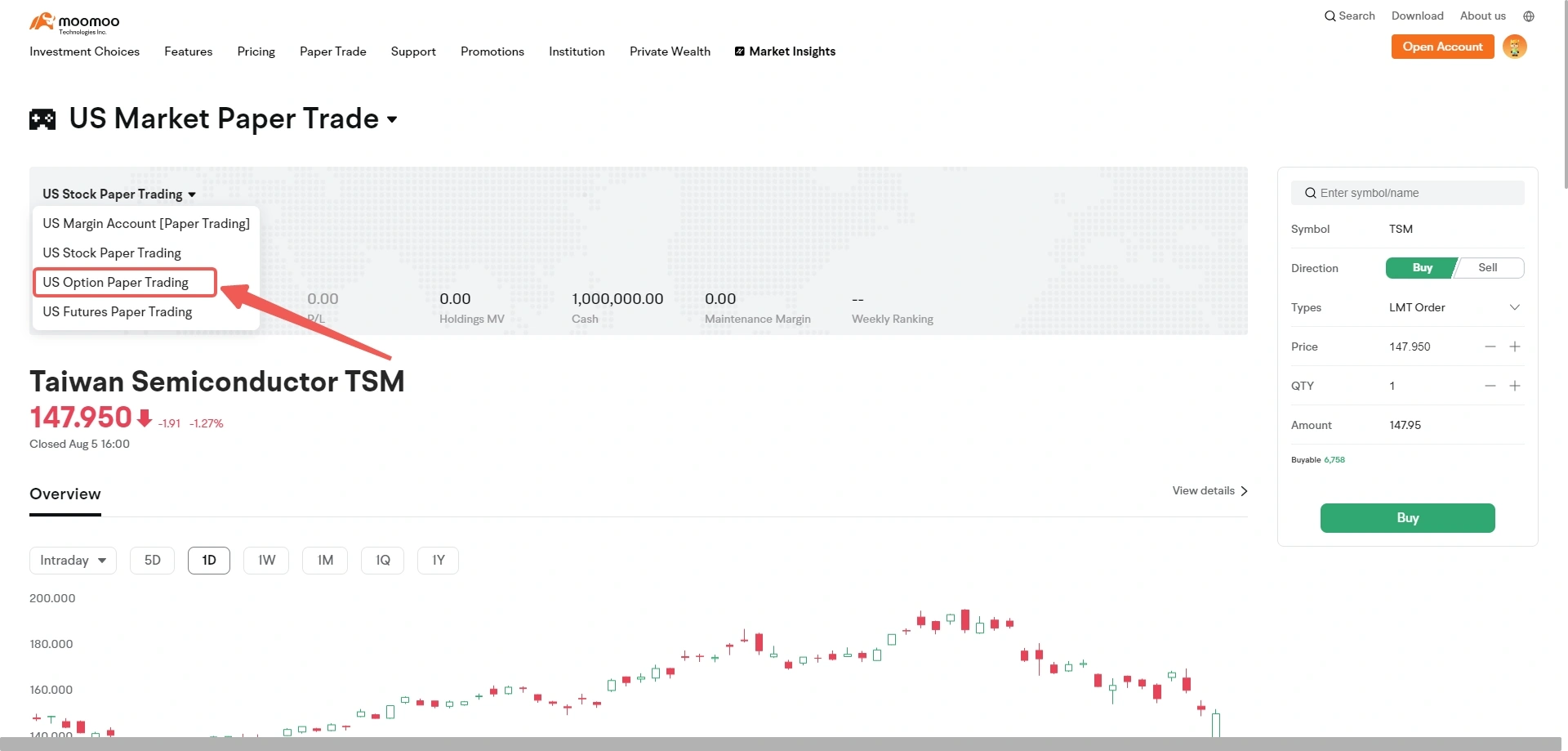Increase the Price with plus icon
Screen dimensions: 1568x751
(1515, 346)
